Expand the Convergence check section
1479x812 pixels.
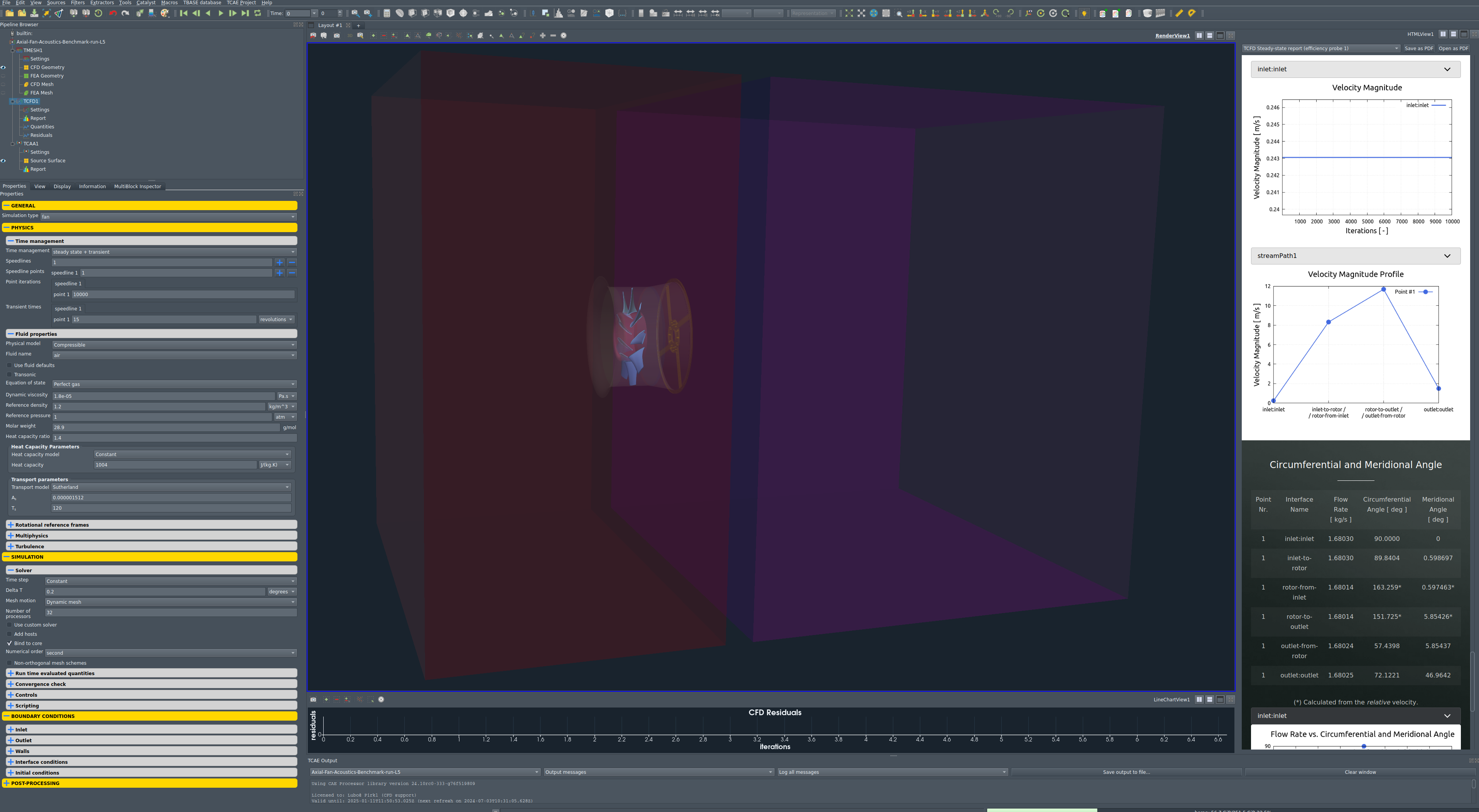click(x=152, y=684)
